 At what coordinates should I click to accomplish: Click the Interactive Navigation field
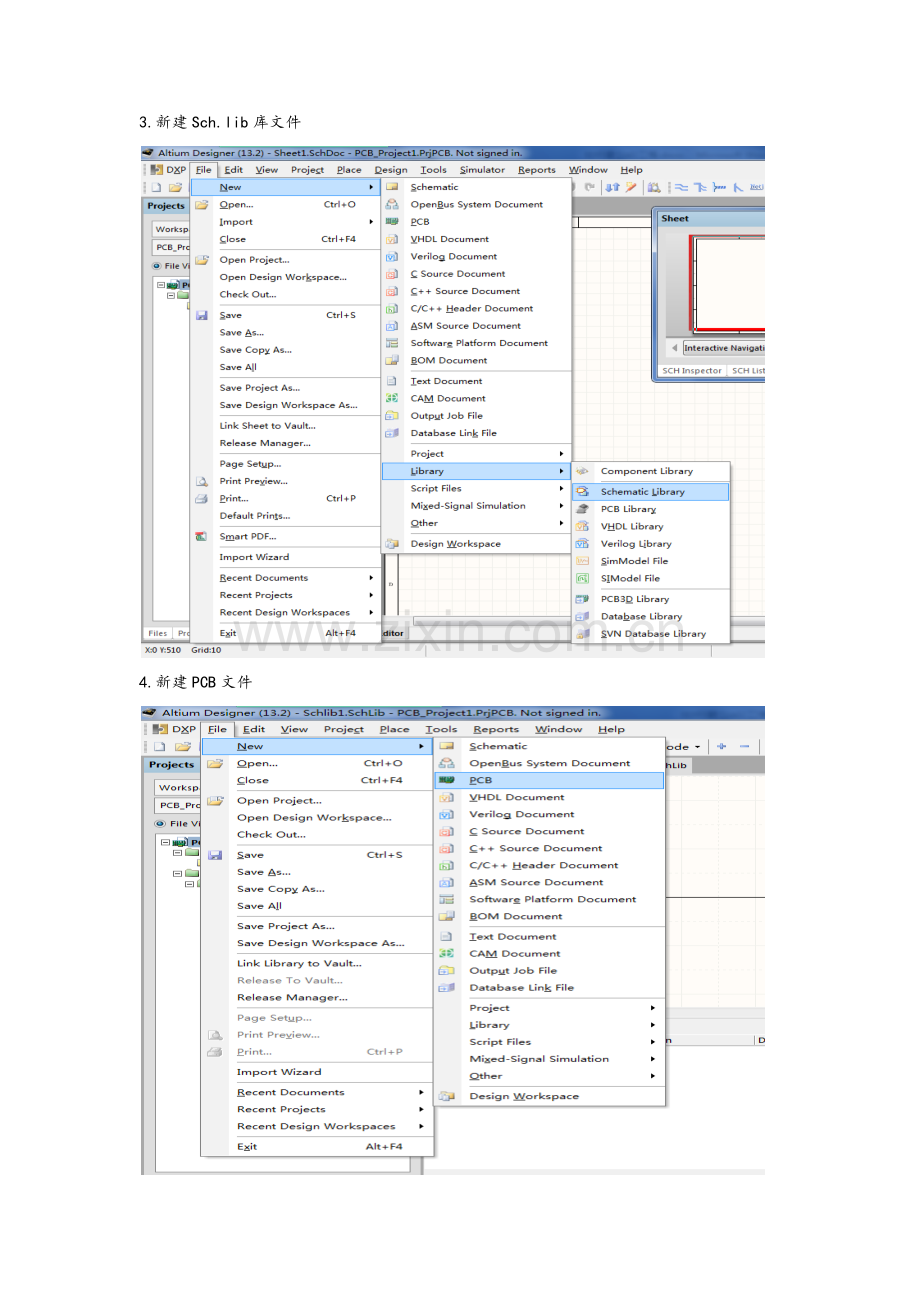724,348
